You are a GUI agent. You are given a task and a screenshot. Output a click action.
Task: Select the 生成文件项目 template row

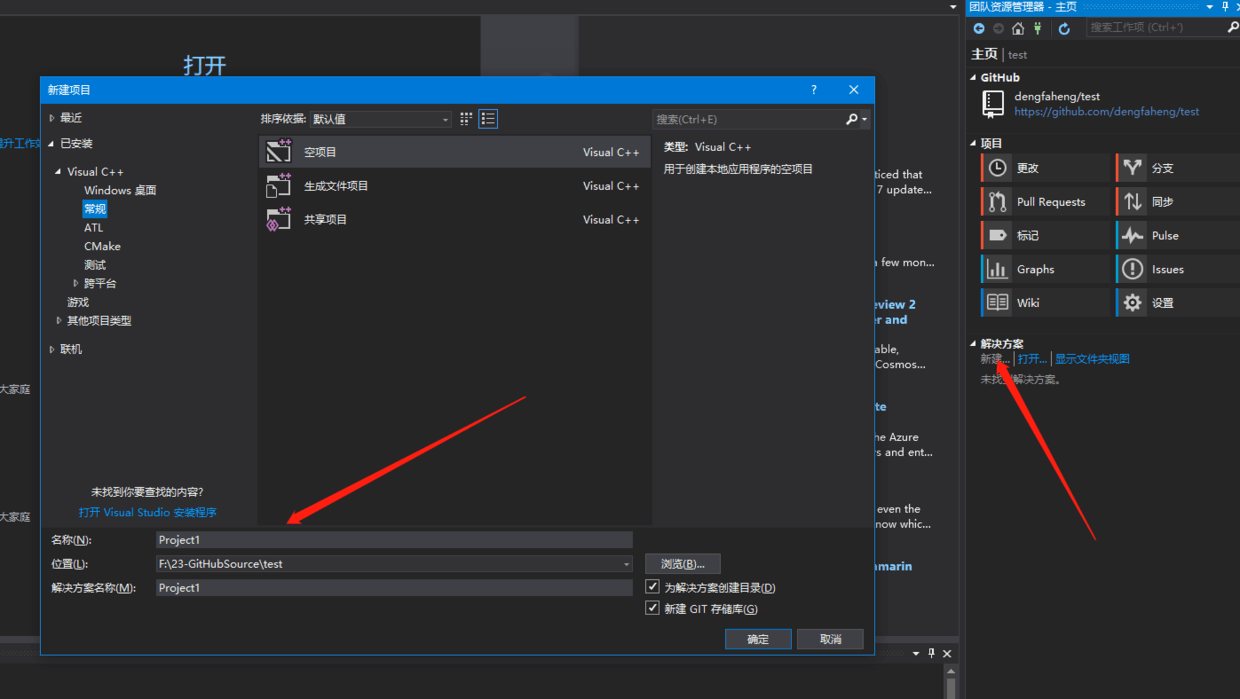pos(454,186)
